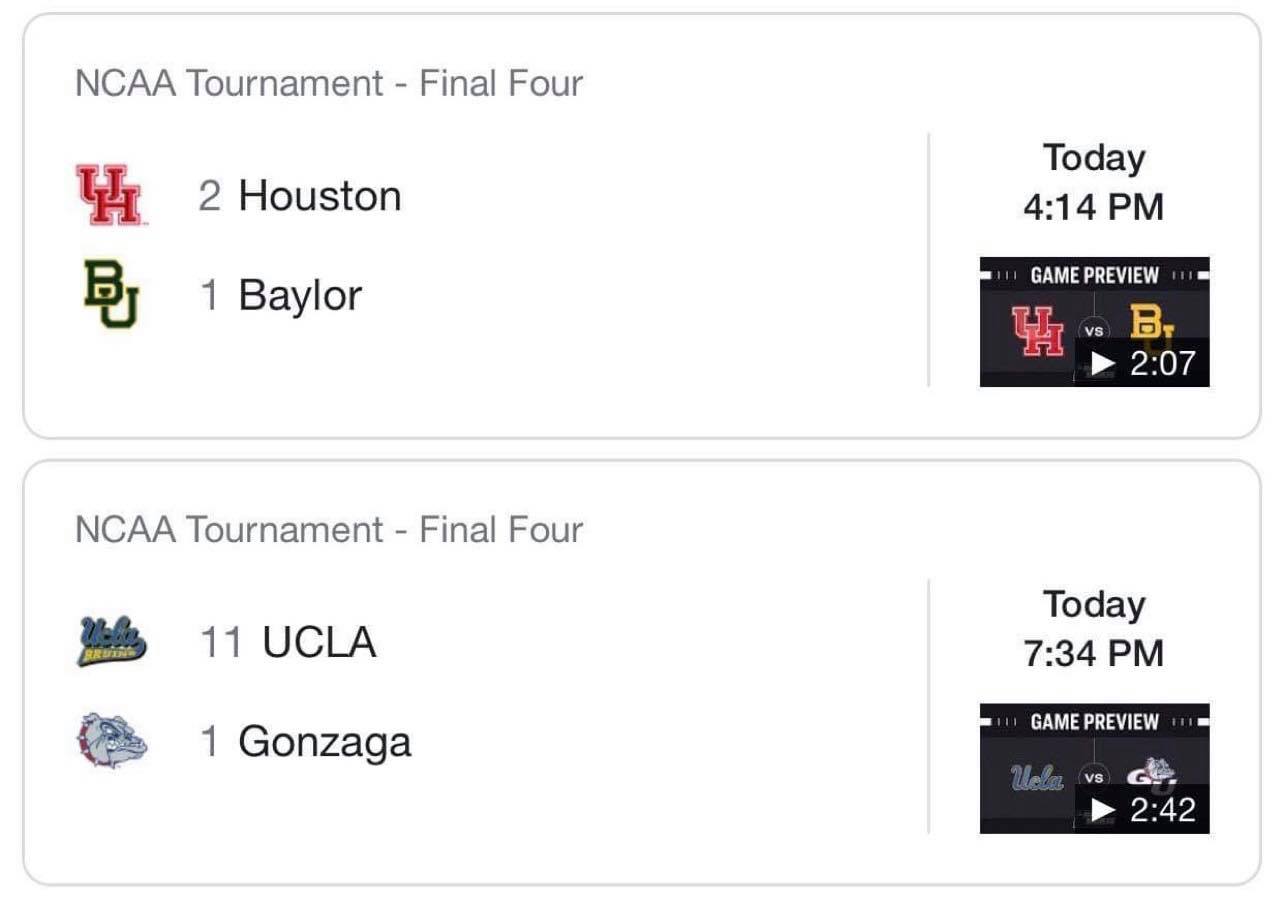Click the second NCAA Tournament - Final Four heading
1275x913 pixels.
[x=329, y=530]
